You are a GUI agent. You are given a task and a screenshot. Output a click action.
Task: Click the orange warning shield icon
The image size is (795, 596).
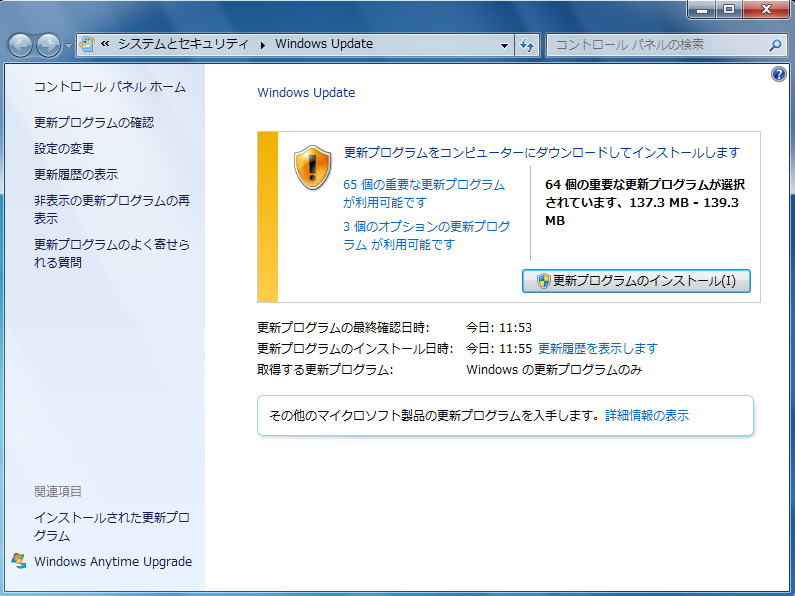click(312, 167)
